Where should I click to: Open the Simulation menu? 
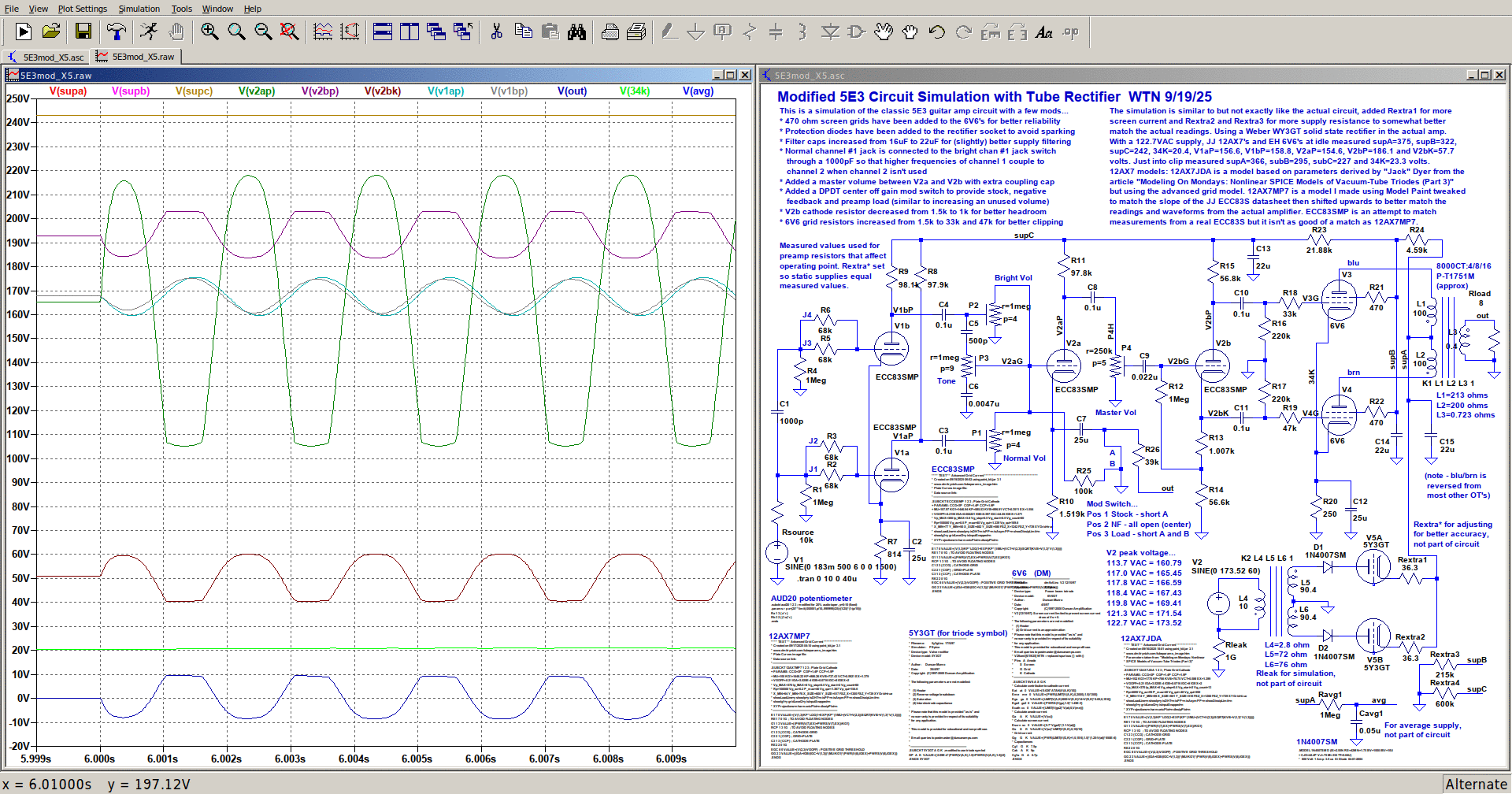pos(139,9)
